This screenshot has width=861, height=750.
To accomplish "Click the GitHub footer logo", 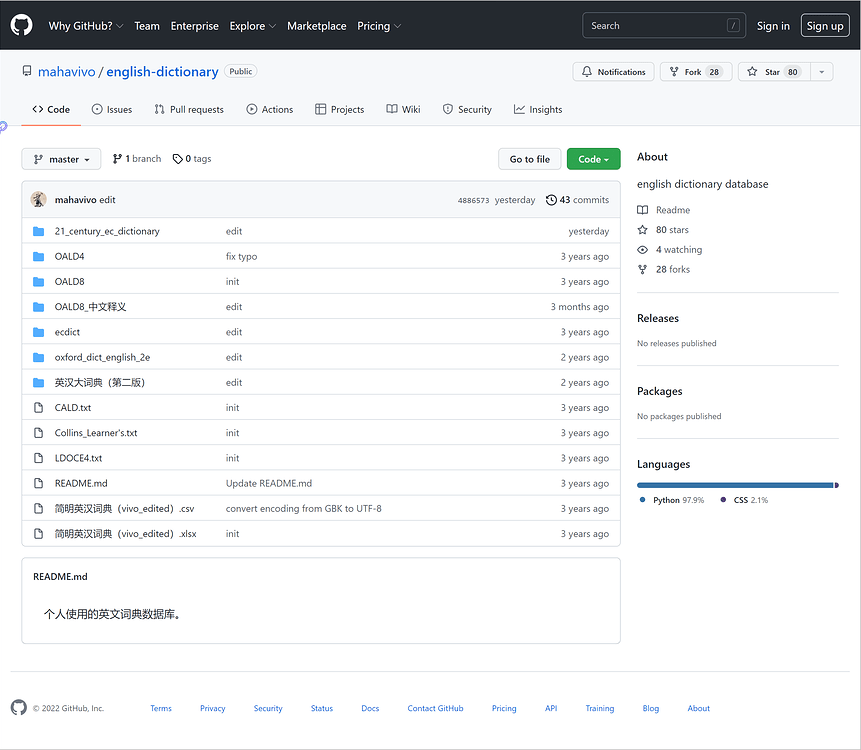I will (x=19, y=708).
